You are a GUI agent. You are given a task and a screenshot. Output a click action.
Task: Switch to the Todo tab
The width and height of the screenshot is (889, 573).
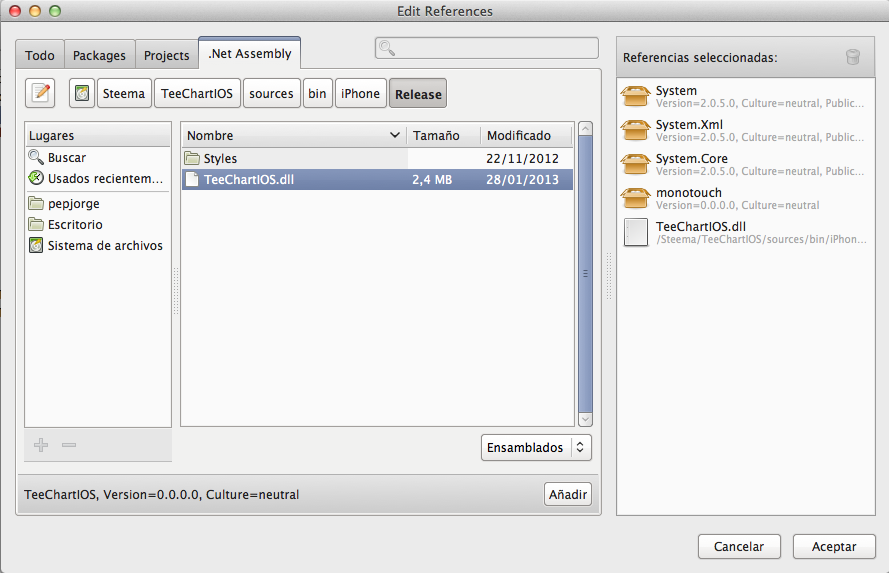coord(40,55)
